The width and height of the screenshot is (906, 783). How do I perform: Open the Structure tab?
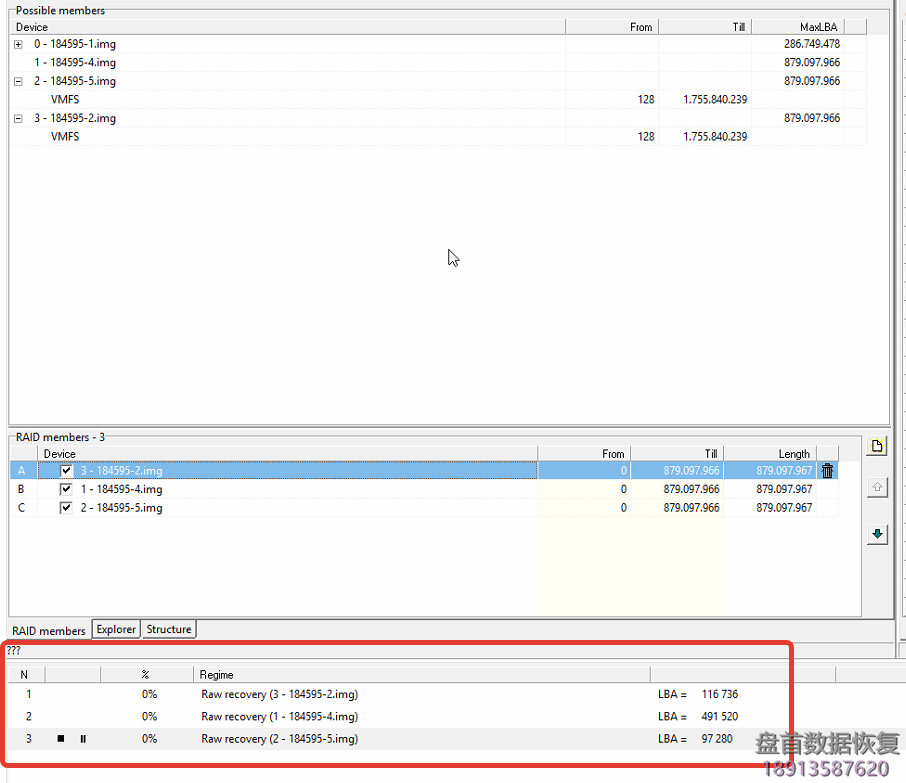(x=168, y=629)
